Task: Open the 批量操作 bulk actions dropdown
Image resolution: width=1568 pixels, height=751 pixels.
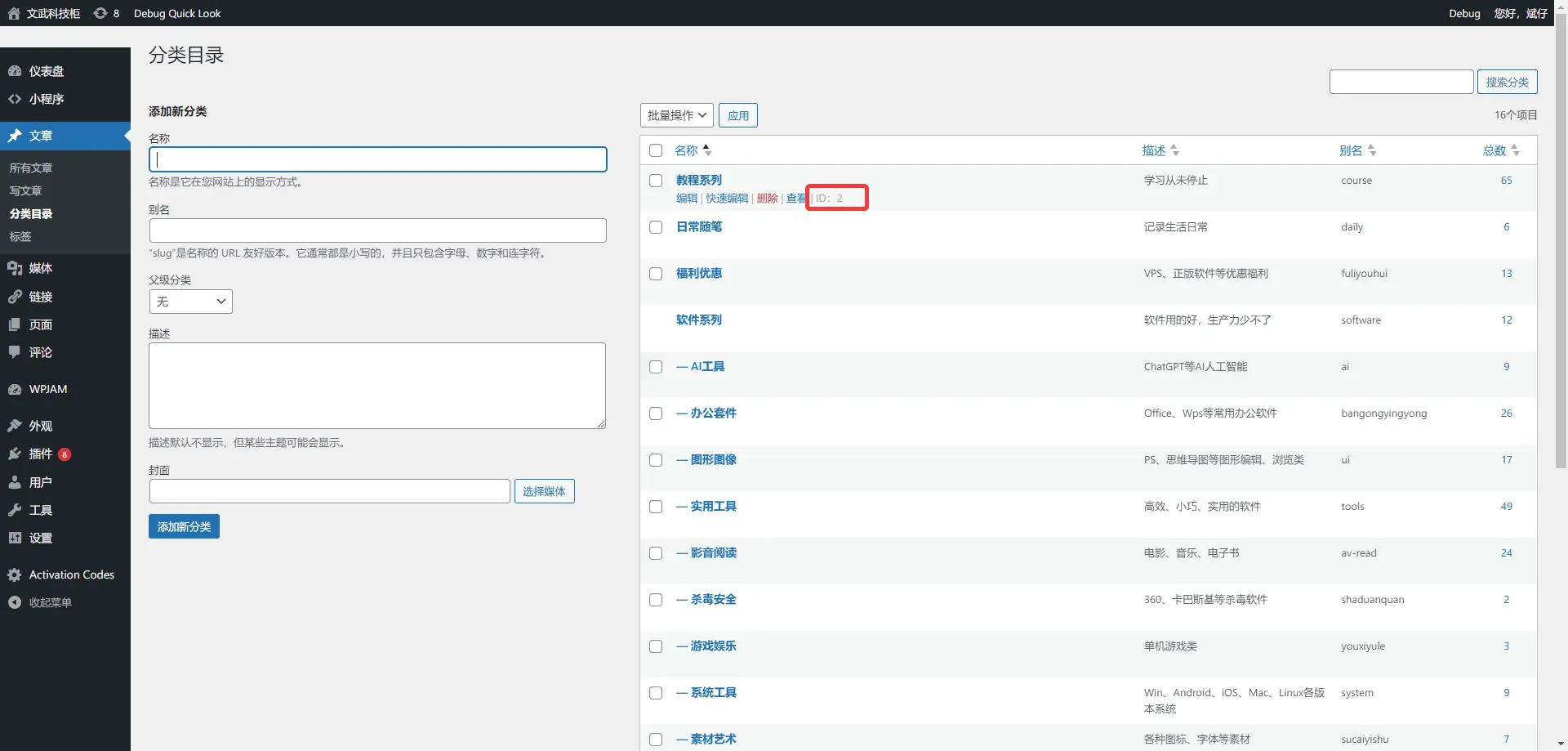Action: click(x=677, y=115)
